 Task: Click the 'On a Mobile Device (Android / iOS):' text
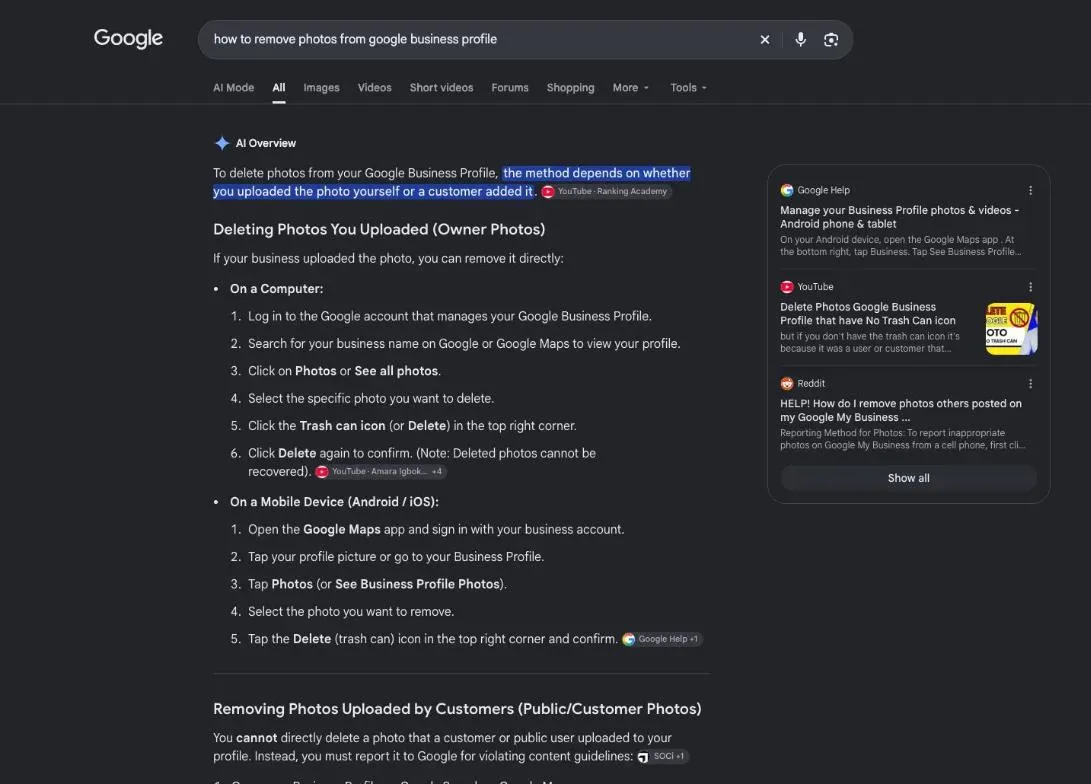click(334, 502)
